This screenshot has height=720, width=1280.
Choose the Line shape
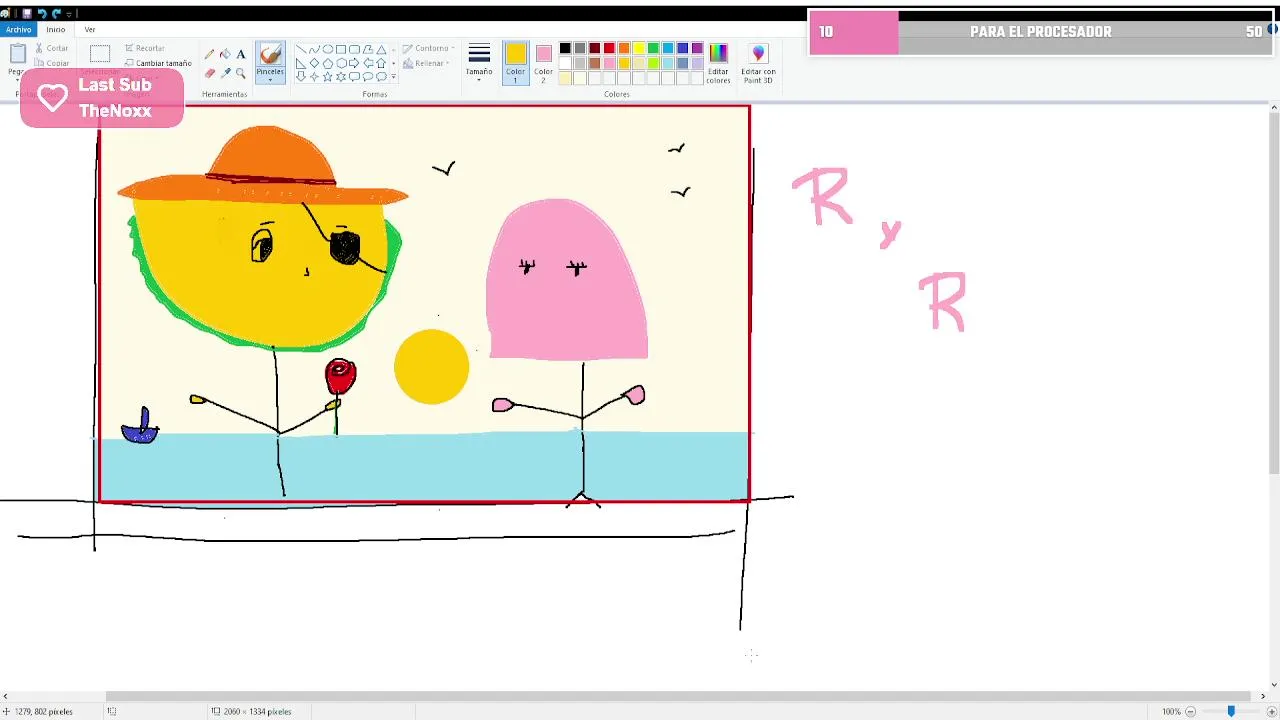pos(301,49)
